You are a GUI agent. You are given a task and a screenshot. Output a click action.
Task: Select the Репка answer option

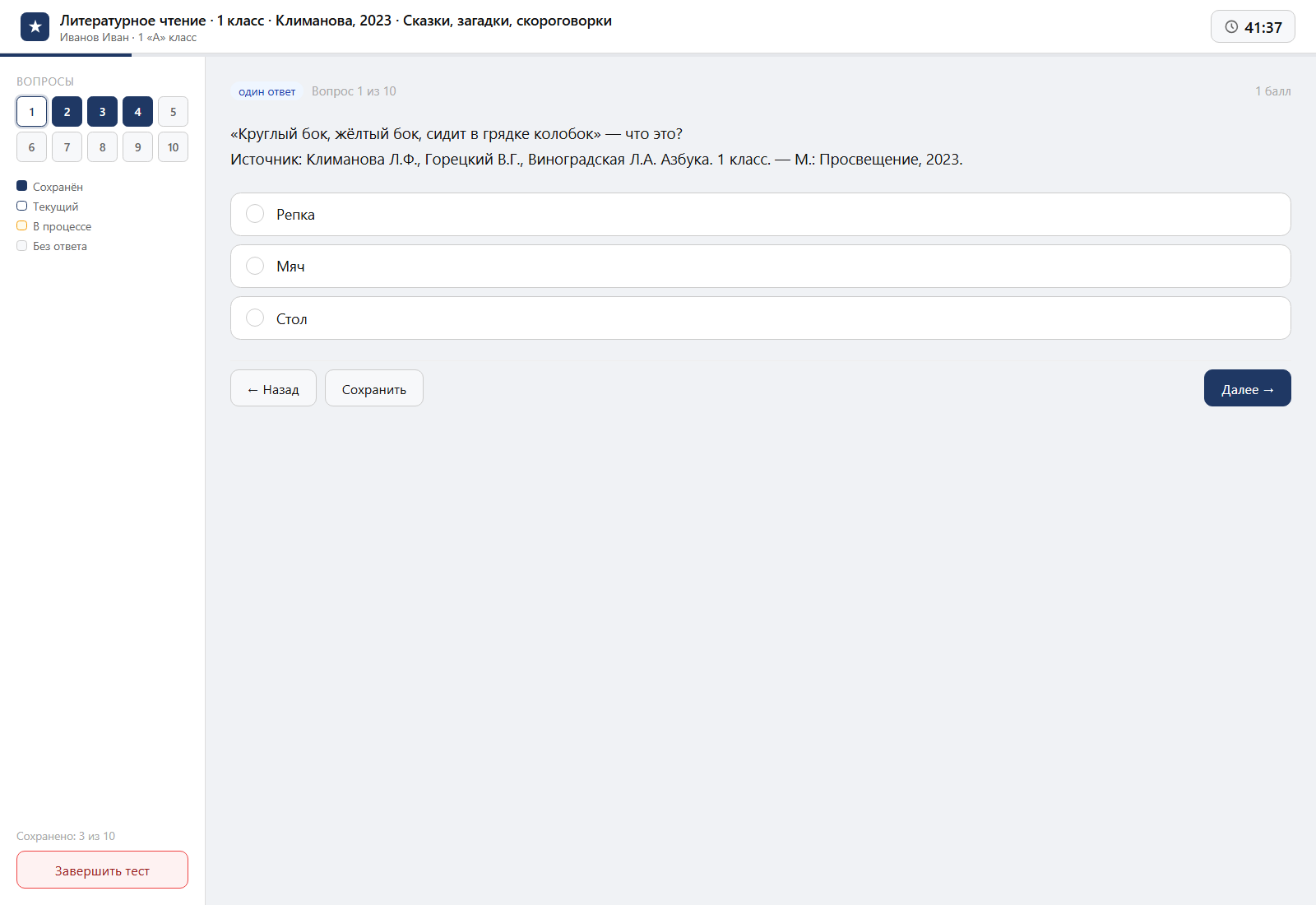(760, 215)
